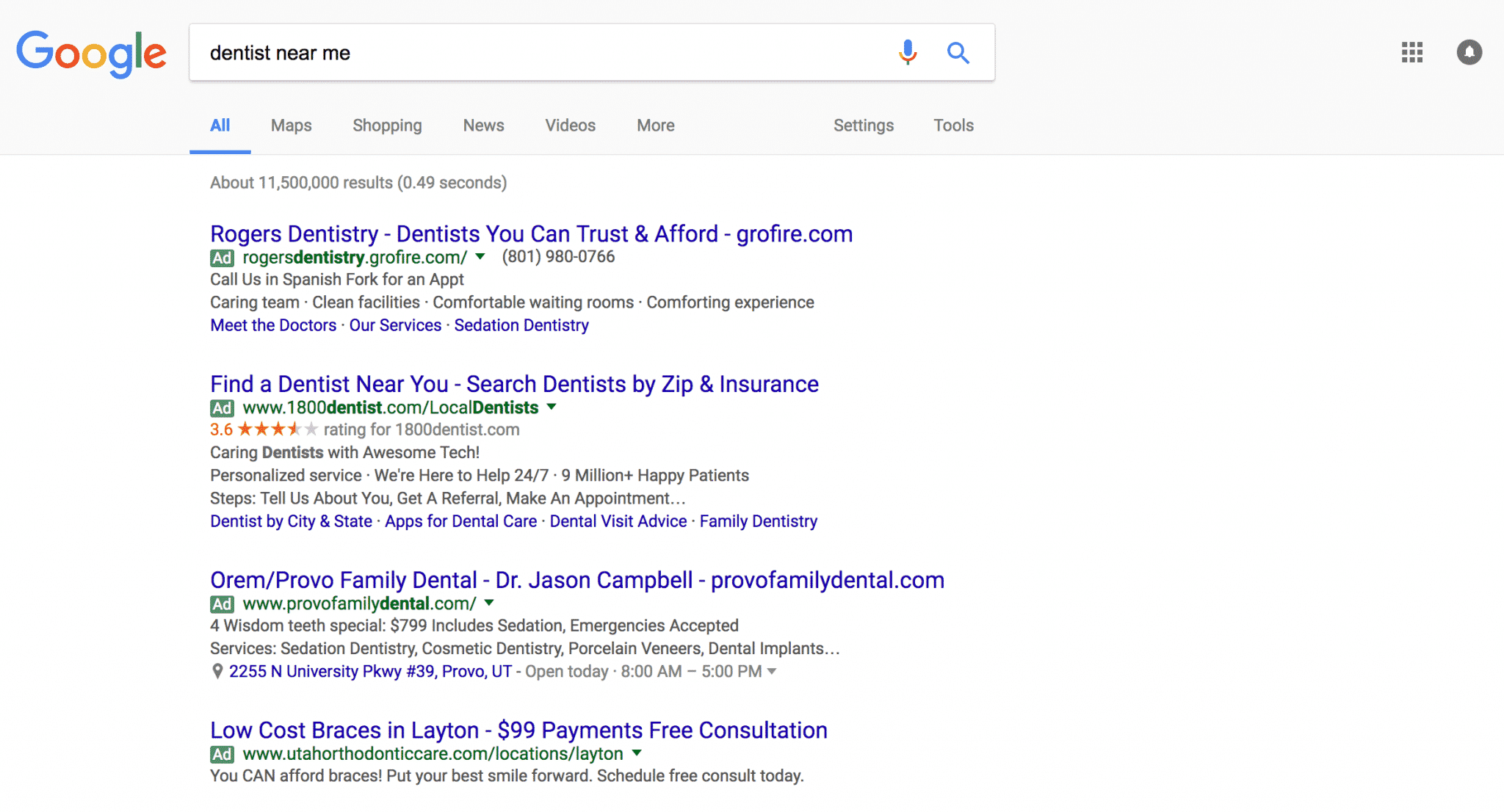Open the Sedation Dentistry sitelink
The height and width of the screenshot is (812, 1504).
[521, 325]
